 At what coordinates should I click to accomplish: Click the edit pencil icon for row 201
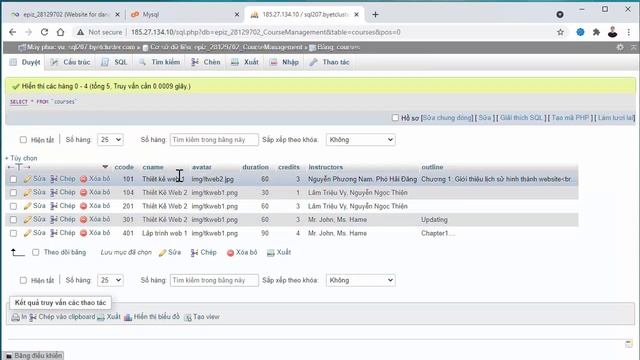pyautogui.click(x=27, y=206)
